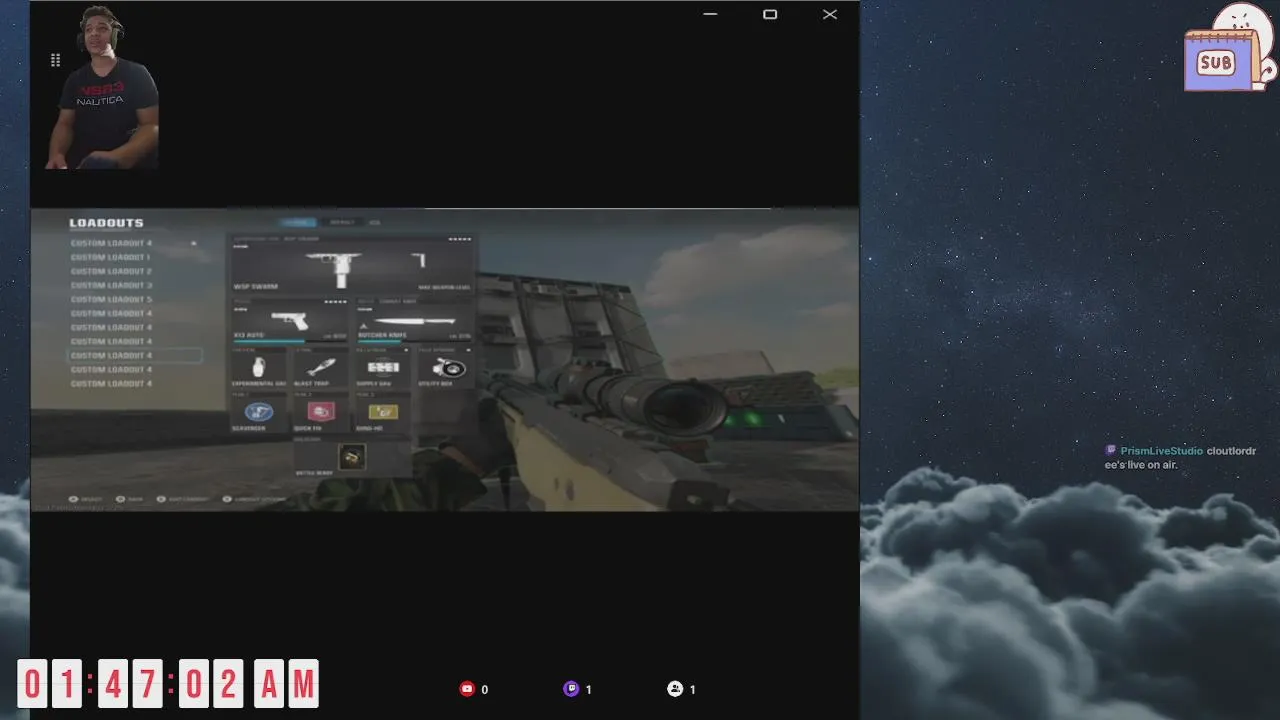Select the X13 Auto pistol card
This screenshot has width=1280, height=720.
pos(290,323)
